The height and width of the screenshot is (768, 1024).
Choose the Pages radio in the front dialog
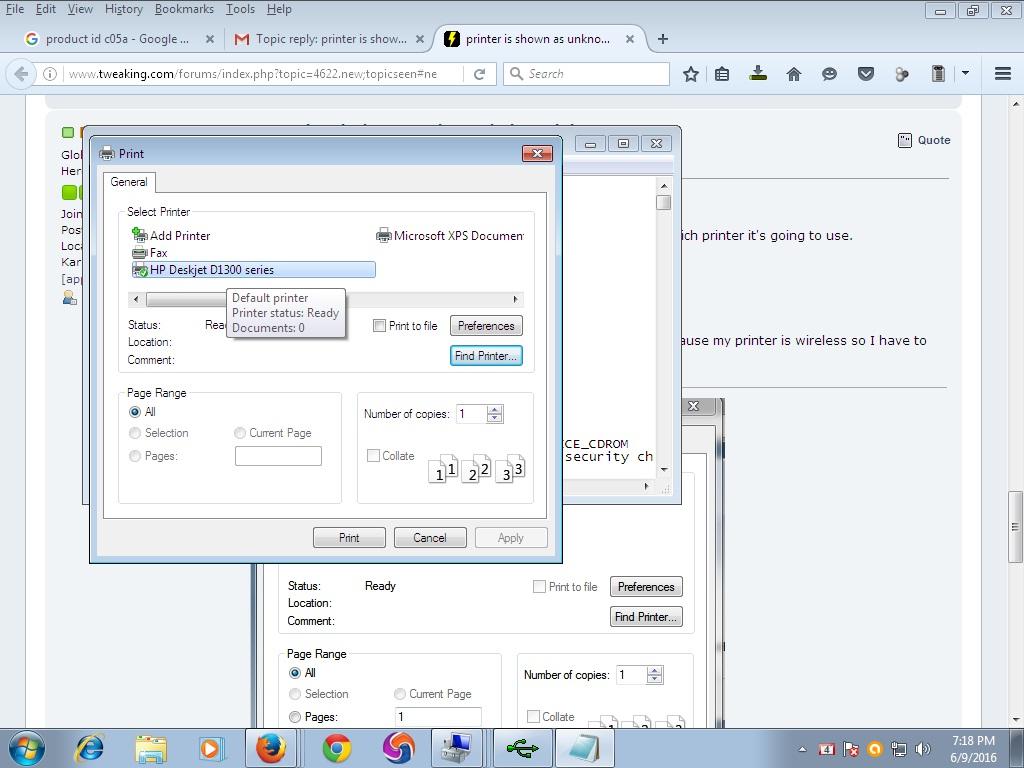(x=135, y=456)
